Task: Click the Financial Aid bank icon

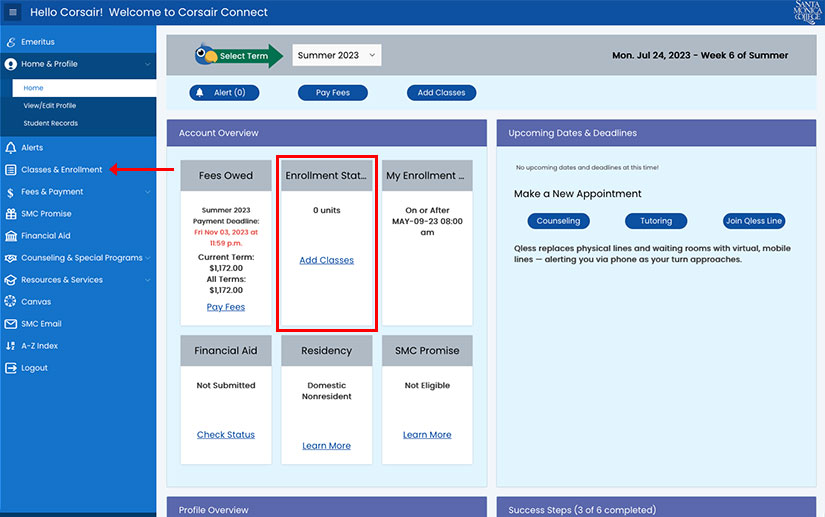Action: tap(11, 236)
